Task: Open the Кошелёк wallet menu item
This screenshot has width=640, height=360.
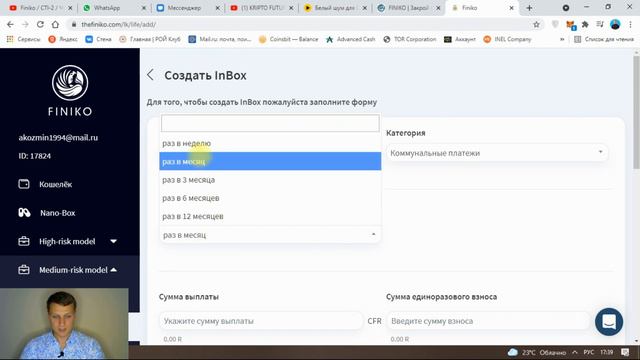Action: (x=45, y=184)
